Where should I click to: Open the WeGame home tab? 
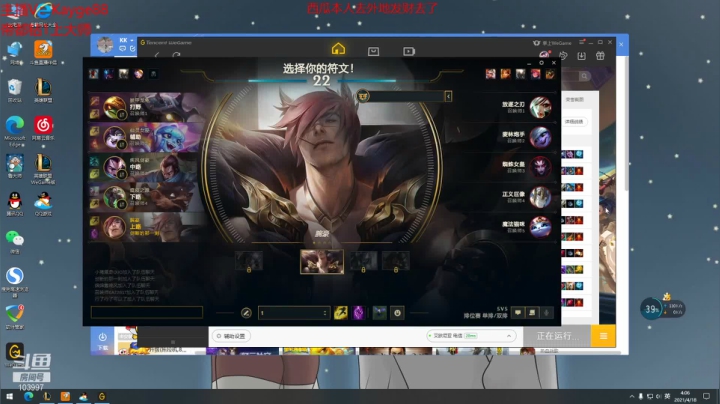(338, 48)
